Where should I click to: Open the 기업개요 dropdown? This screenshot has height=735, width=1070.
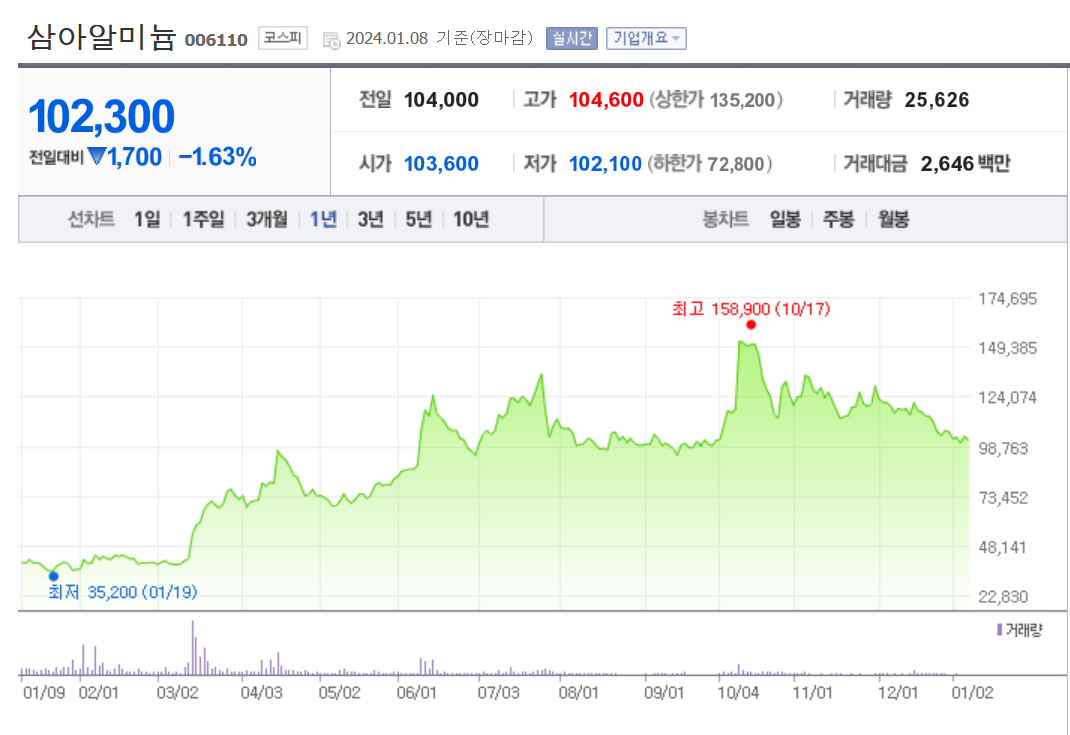tap(646, 38)
